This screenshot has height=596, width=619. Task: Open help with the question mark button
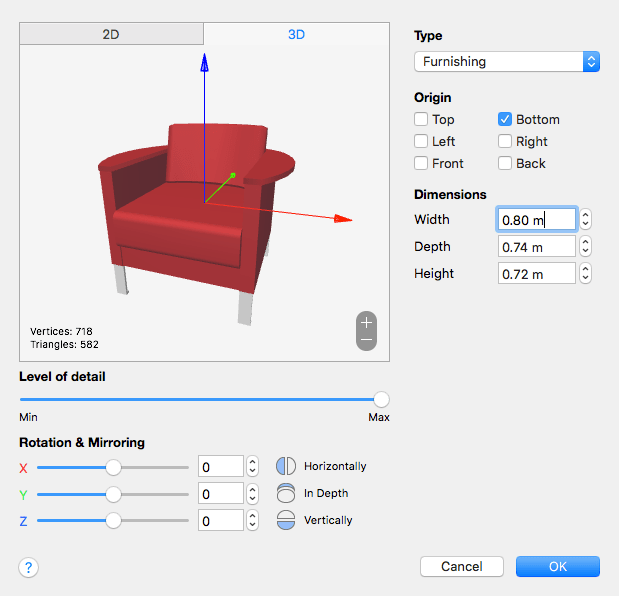(x=28, y=568)
